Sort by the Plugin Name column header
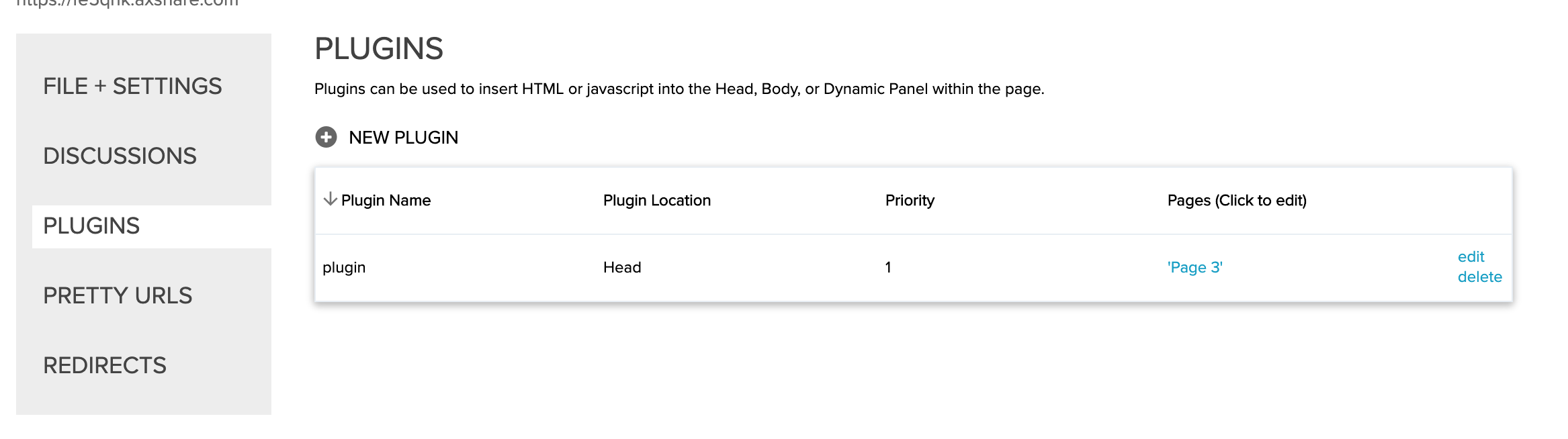The image size is (1568, 439). click(x=386, y=201)
